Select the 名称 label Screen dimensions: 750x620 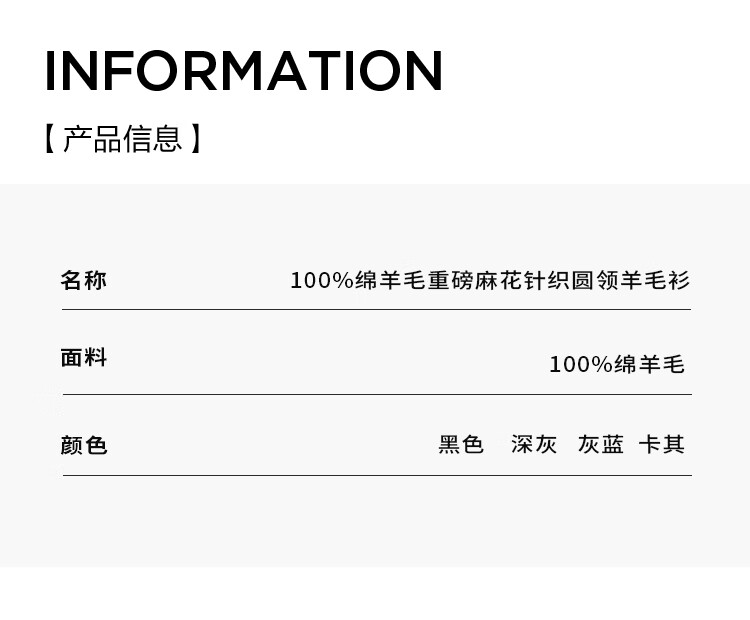click(x=84, y=280)
